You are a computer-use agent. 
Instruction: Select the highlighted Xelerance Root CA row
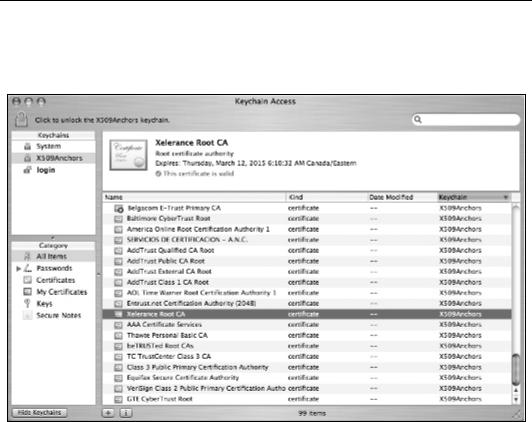click(x=307, y=314)
